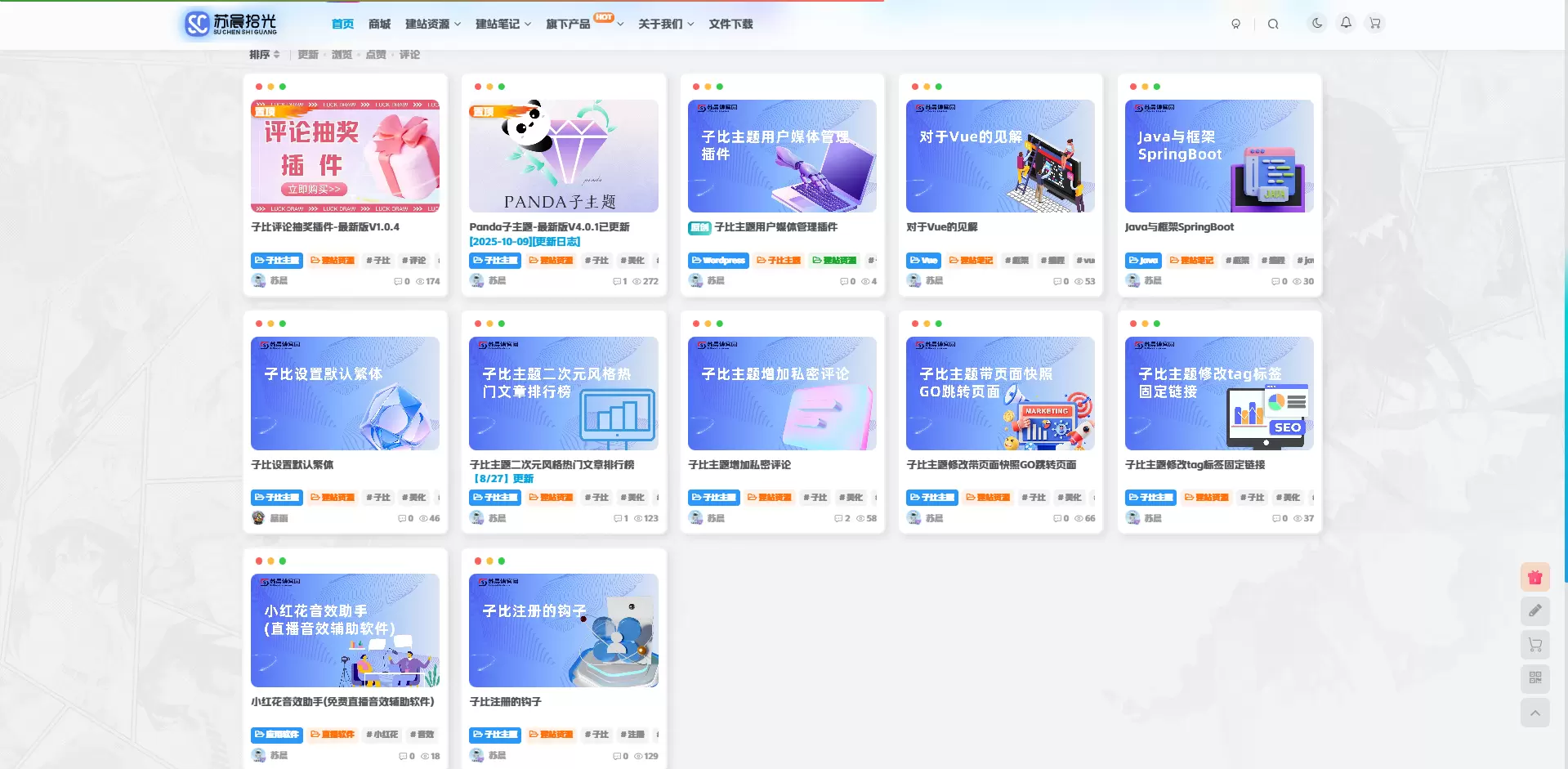Click the lightbulb icon in header
This screenshot has height=769, width=1568.
coord(1236,24)
